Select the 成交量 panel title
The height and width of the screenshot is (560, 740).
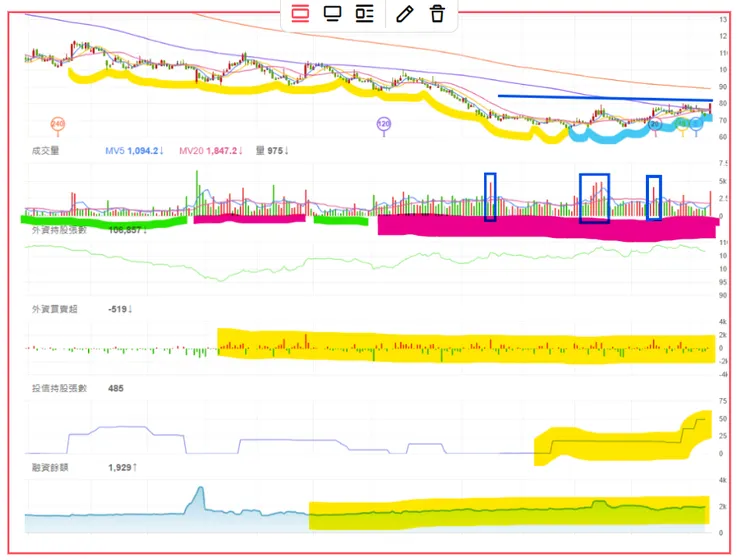pos(45,151)
